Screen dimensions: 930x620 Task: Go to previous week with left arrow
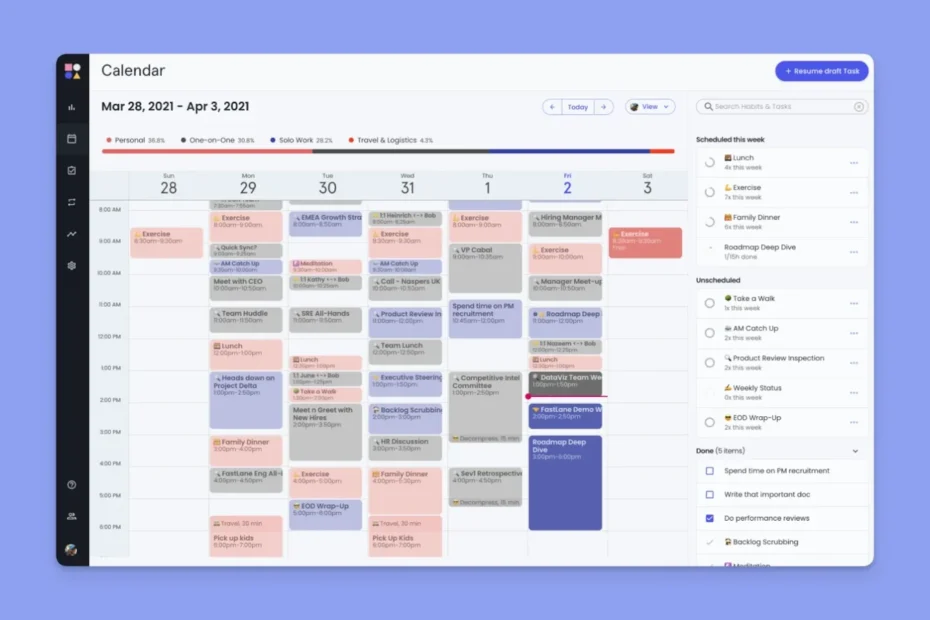click(x=552, y=107)
